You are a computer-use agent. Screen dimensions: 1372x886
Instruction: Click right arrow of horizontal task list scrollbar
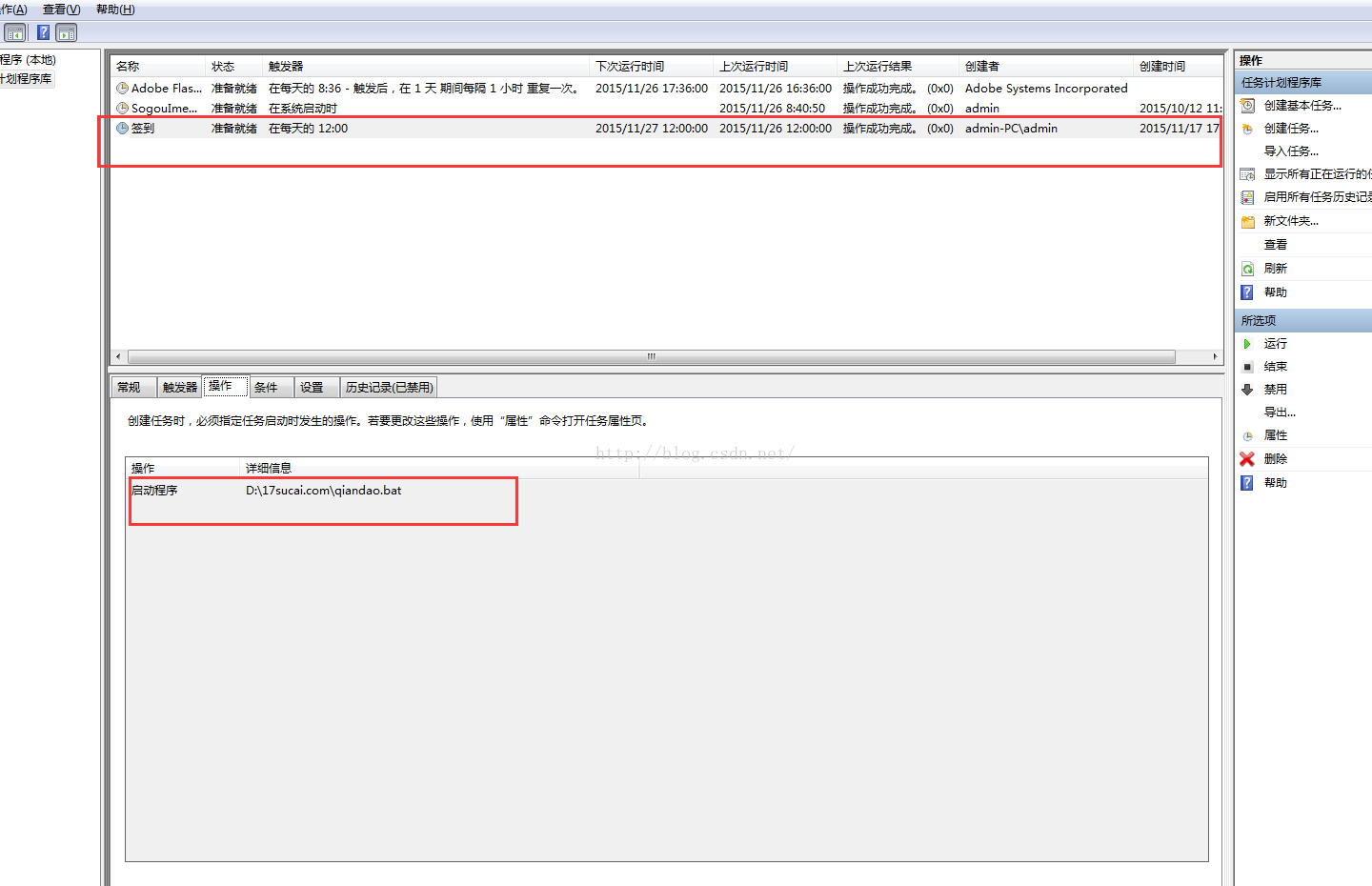pyautogui.click(x=1214, y=357)
